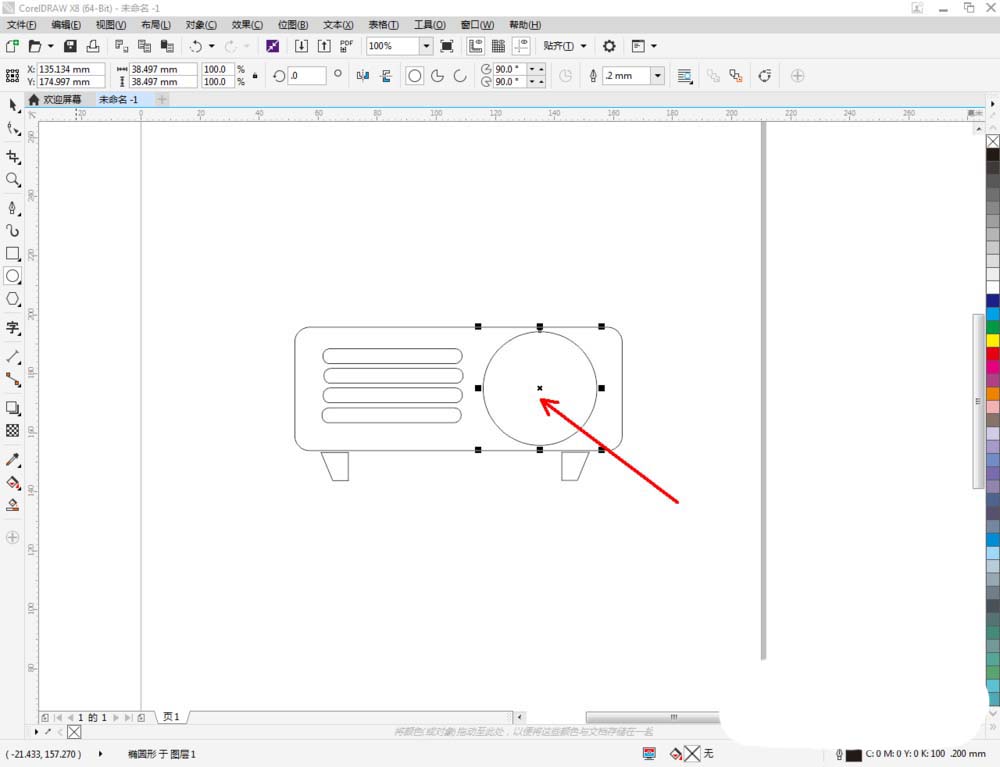This screenshot has height=767, width=1000.
Task: Select the Ellipse tool
Action: point(13,276)
